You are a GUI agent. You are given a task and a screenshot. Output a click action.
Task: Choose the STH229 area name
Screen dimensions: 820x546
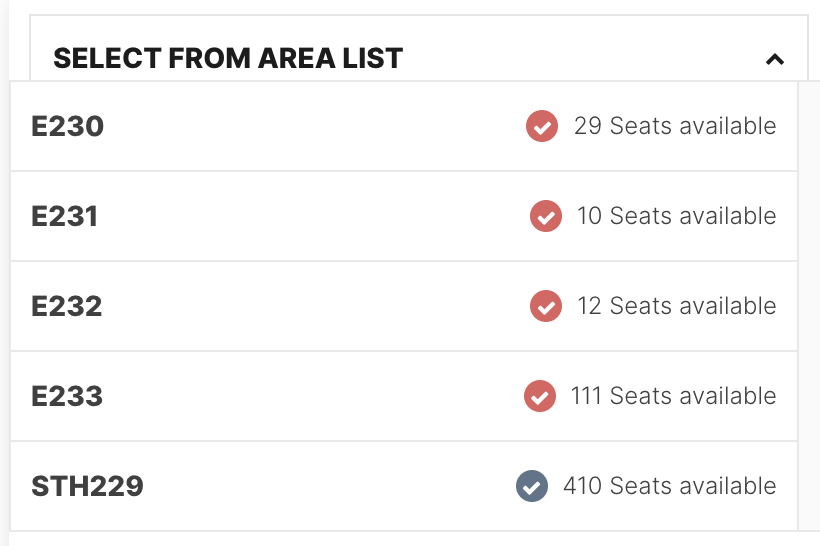(x=87, y=486)
